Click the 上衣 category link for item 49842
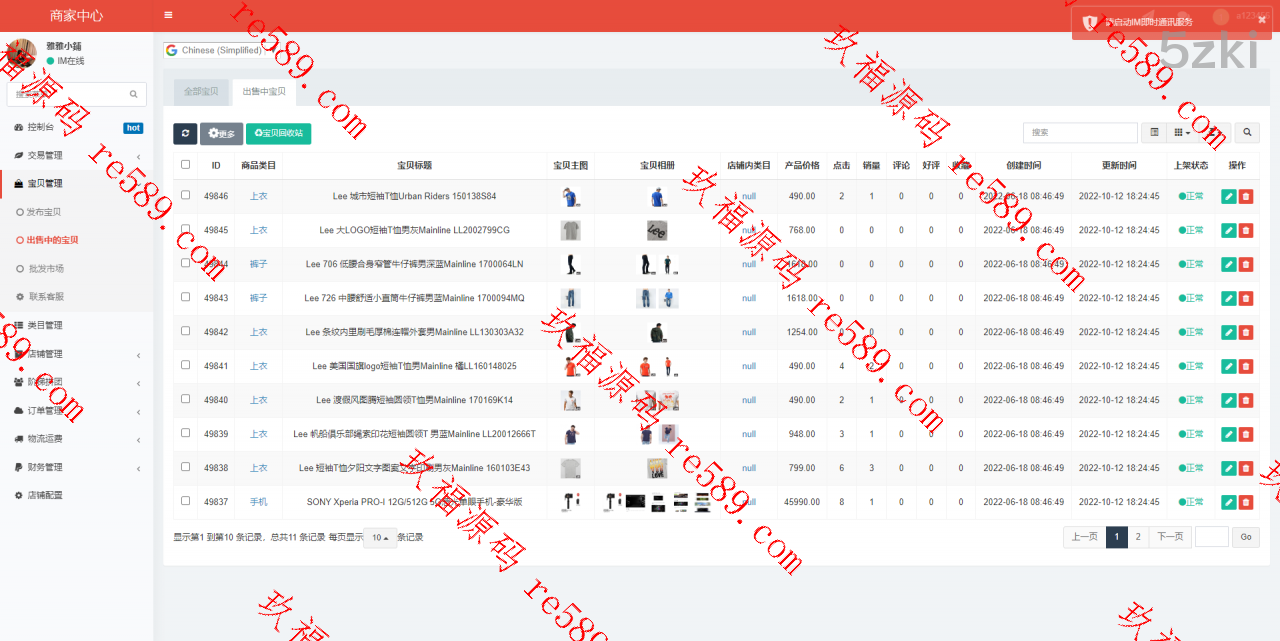The width and height of the screenshot is (1280, 641). 259,332
